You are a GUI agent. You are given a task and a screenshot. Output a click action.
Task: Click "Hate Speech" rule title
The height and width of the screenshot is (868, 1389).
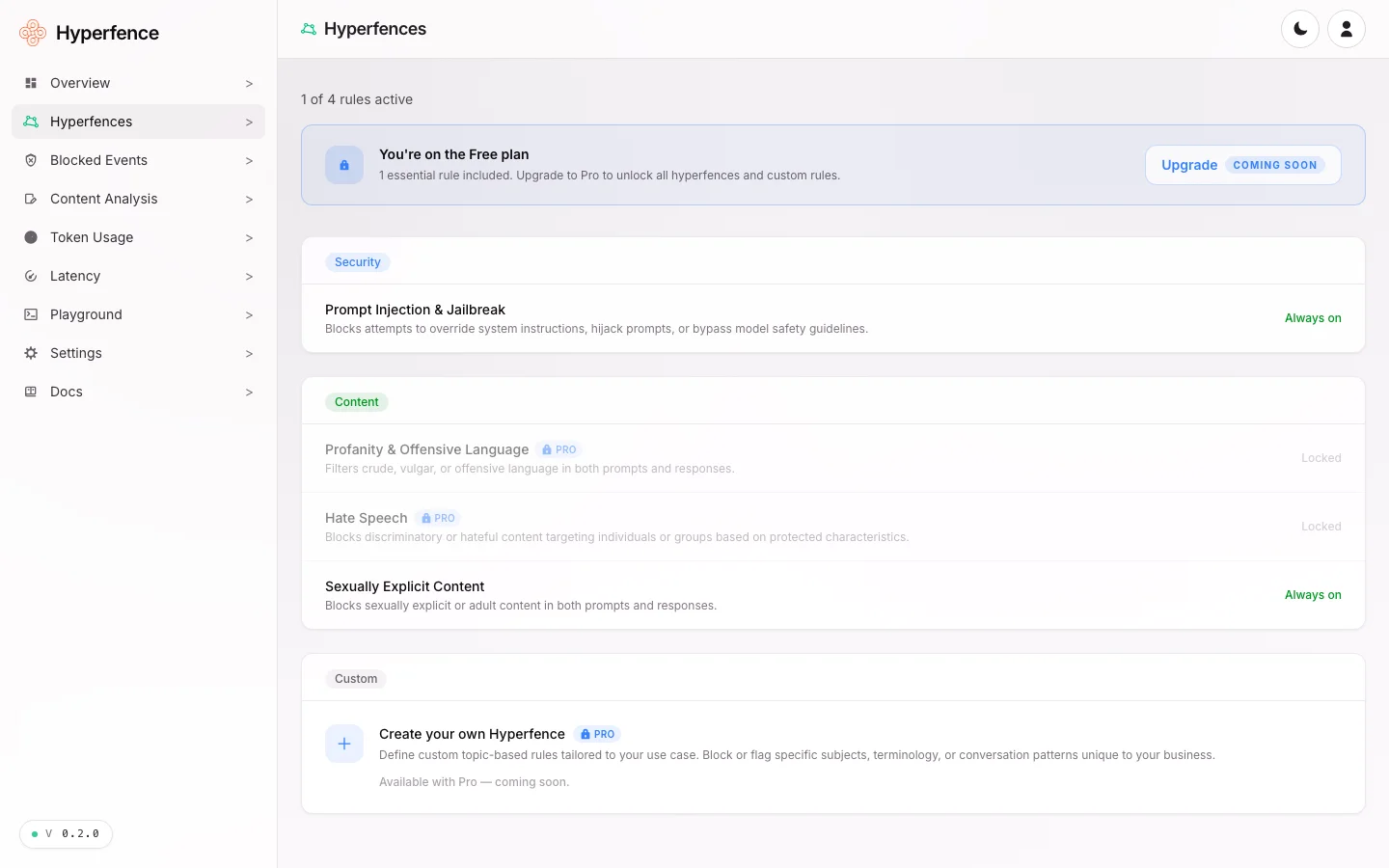click(x=367, y=518)
